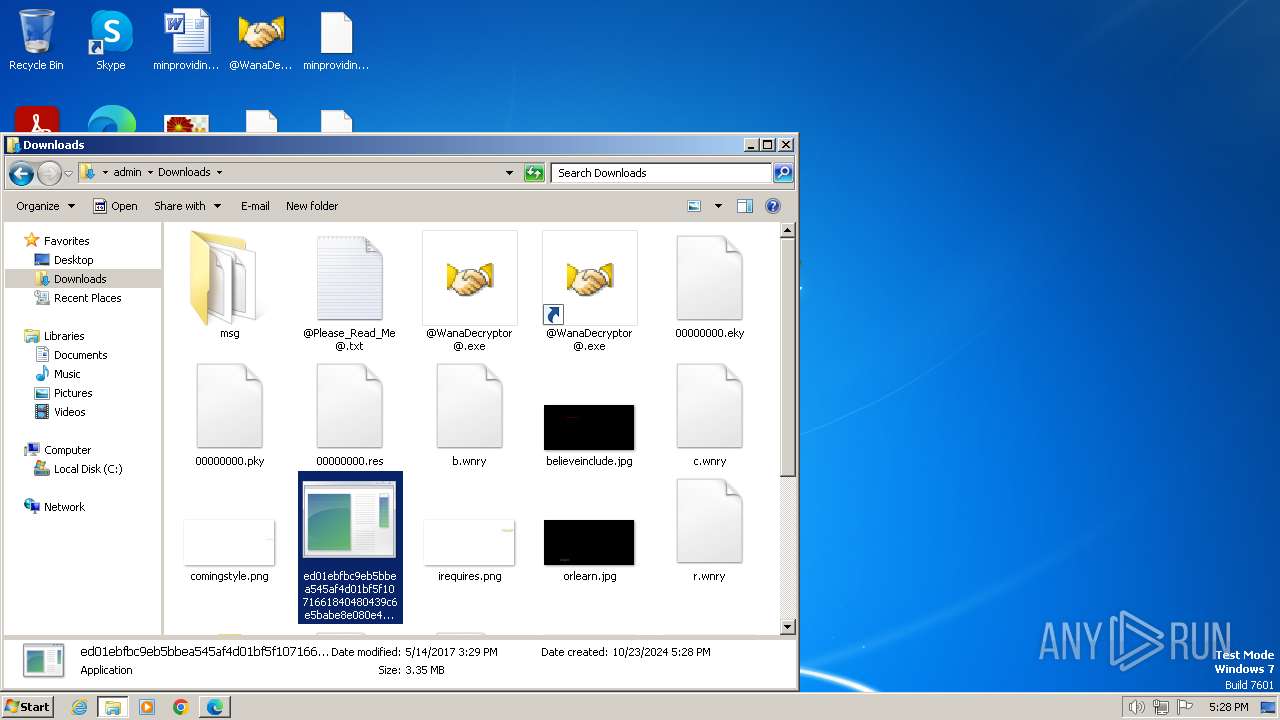The image size is (1280, 720).
Task: Open Explorer help
Action: click(x=772, y=206)
